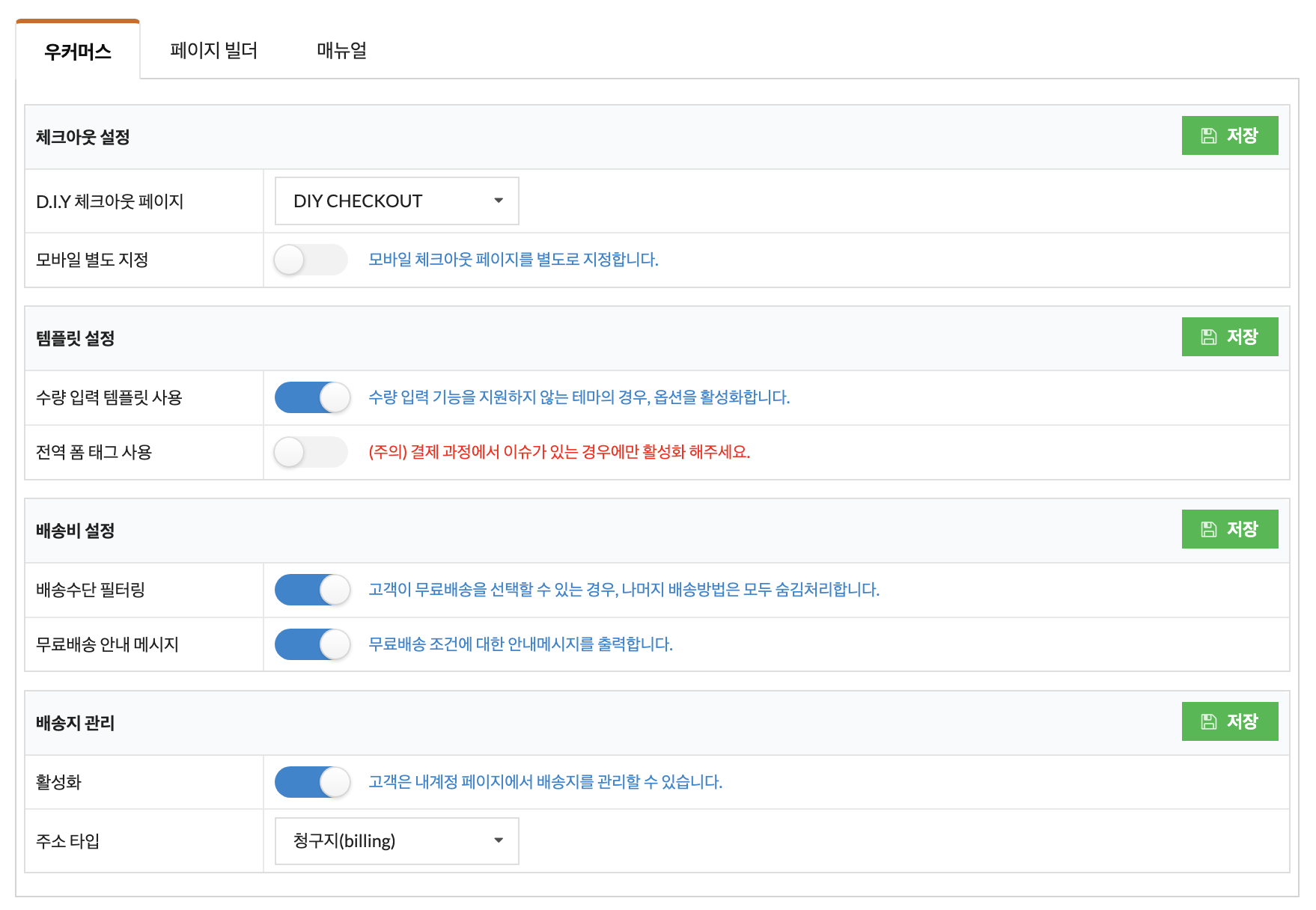This screenshot has width=1316, height=910.
Task: Click save icon in 체크아웃 설정 section
Action: coord(1208,135)
